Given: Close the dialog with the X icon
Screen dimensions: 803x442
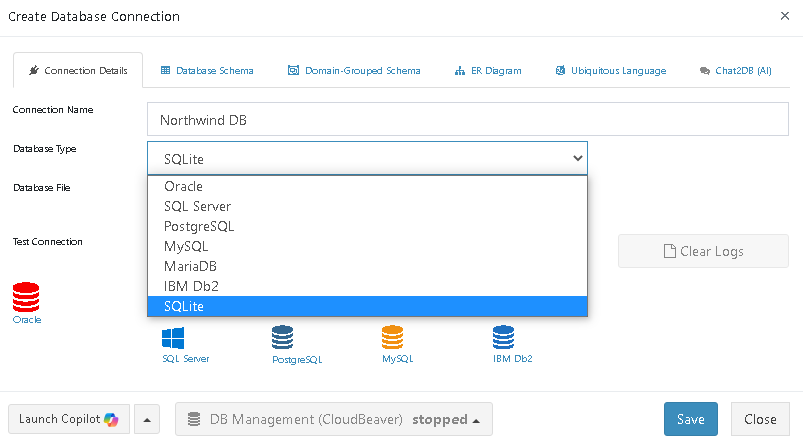Looking at the screenshot, I should click(x=783, y=16).
